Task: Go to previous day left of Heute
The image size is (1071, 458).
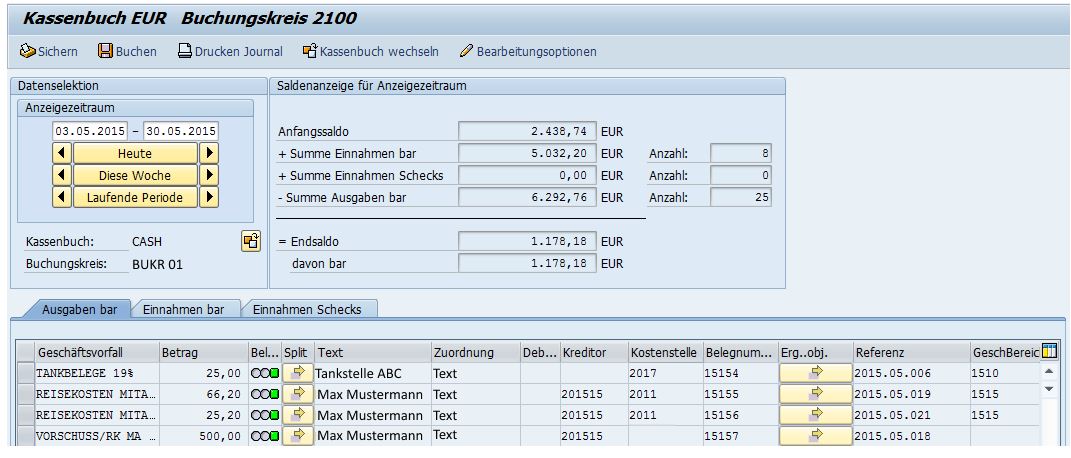Action: pos(61,153)
